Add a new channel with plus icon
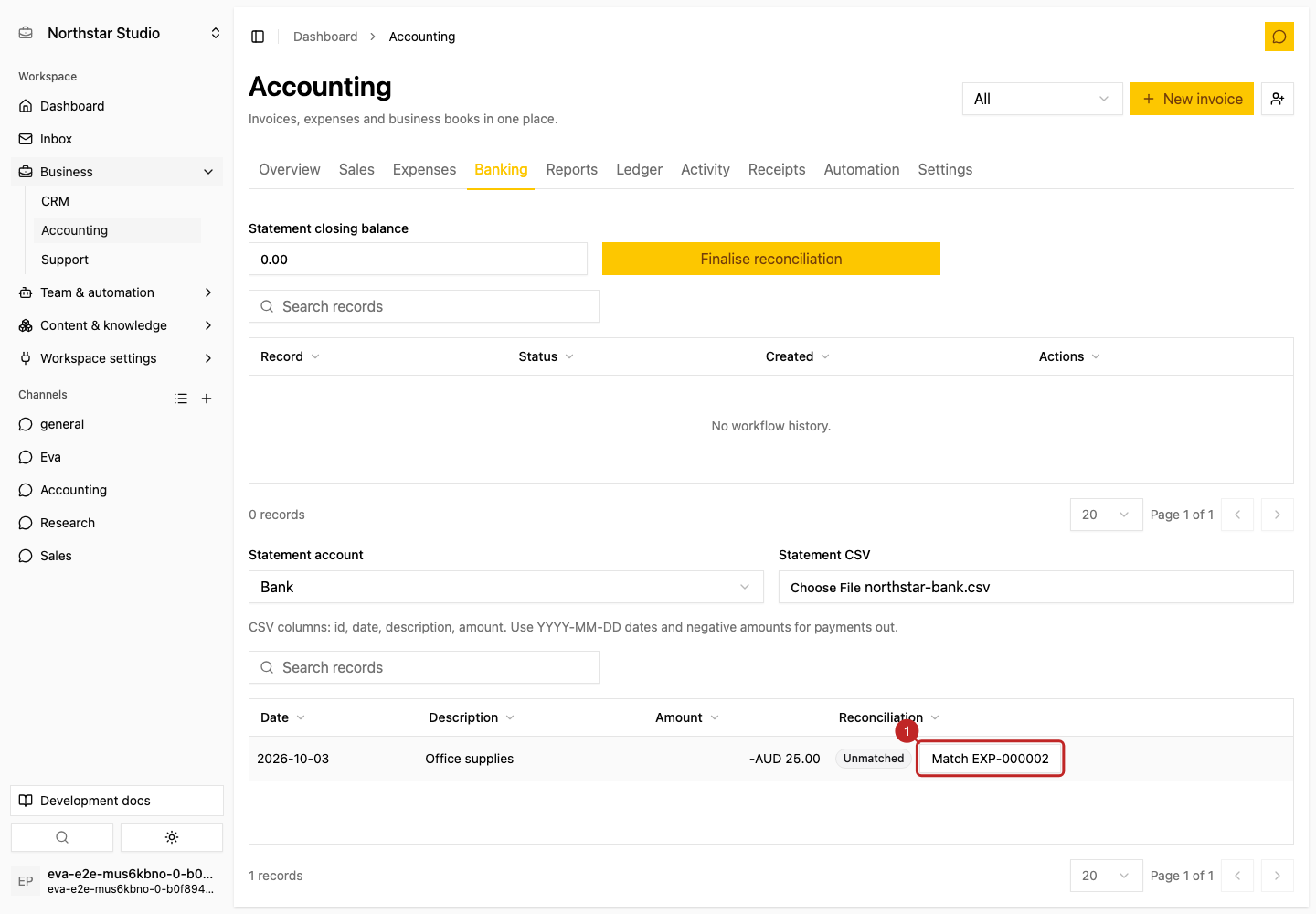The height and width of the screenshot is (914, 1316). coord(207,399)
